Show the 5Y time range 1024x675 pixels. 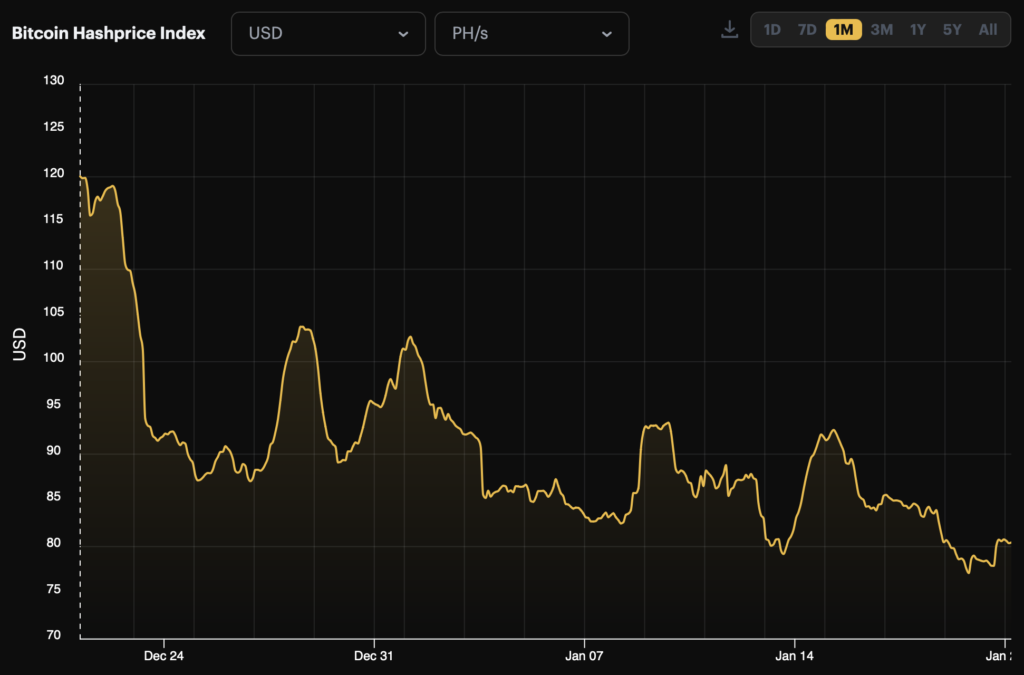[952, 30]
